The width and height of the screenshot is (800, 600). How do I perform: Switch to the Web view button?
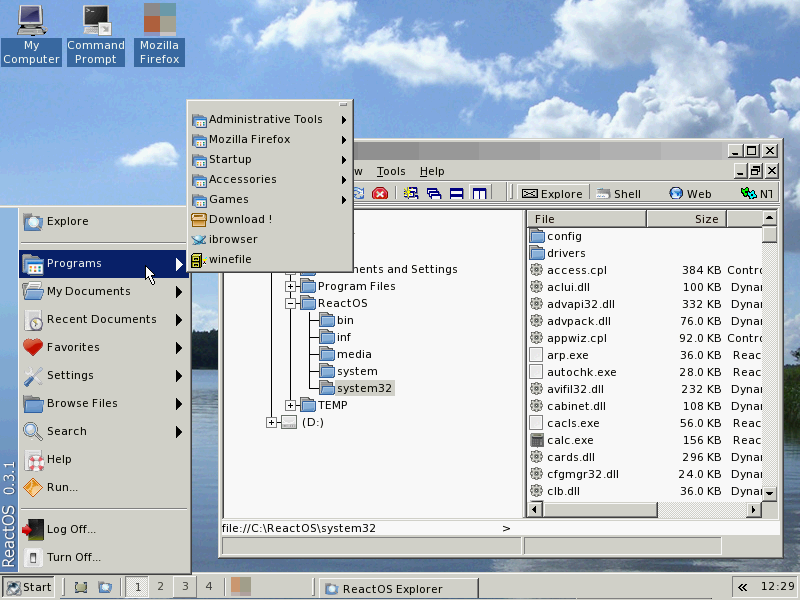pos(691,194)
